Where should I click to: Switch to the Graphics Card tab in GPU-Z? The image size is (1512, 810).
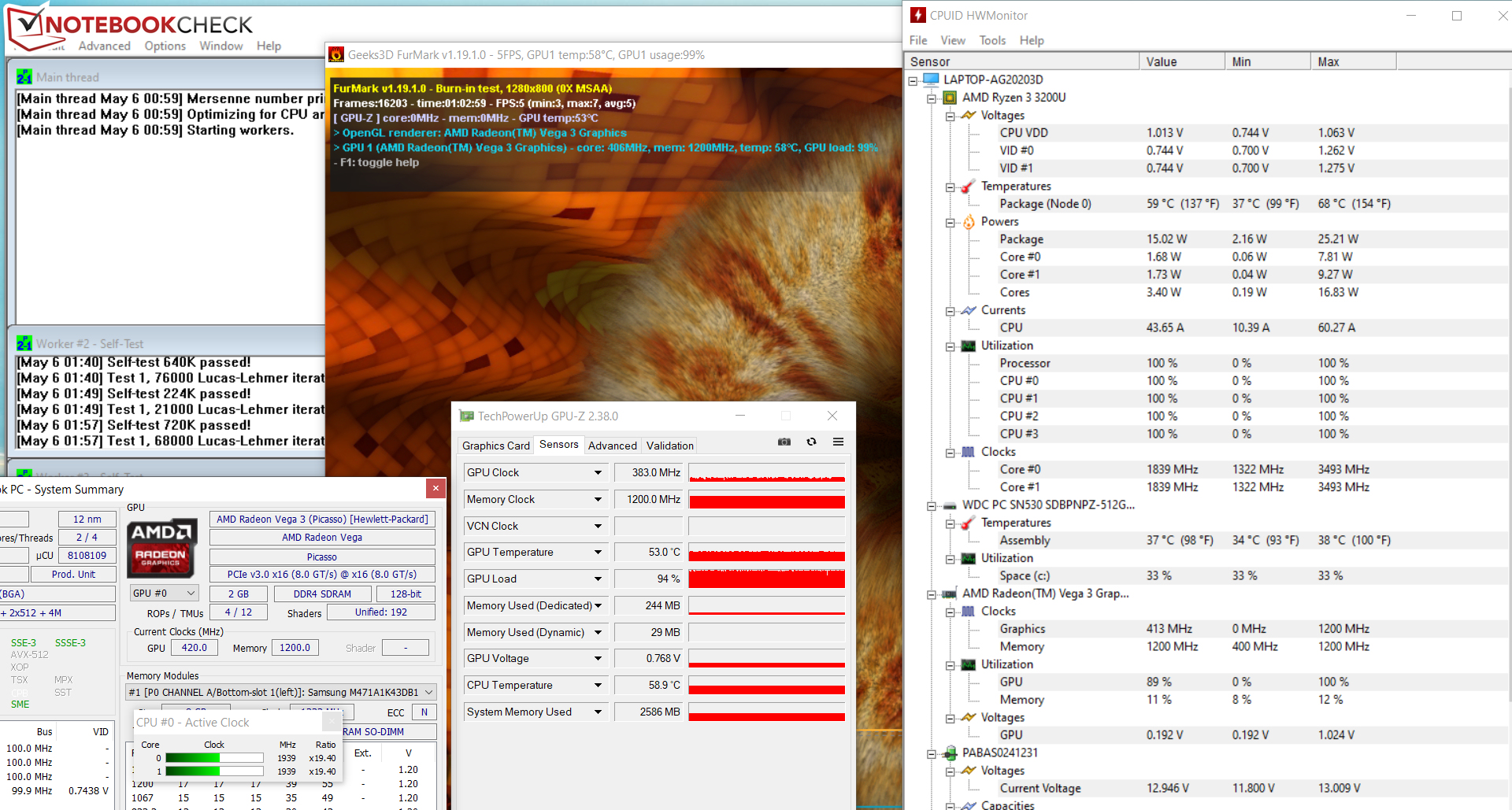coord(496,446)
